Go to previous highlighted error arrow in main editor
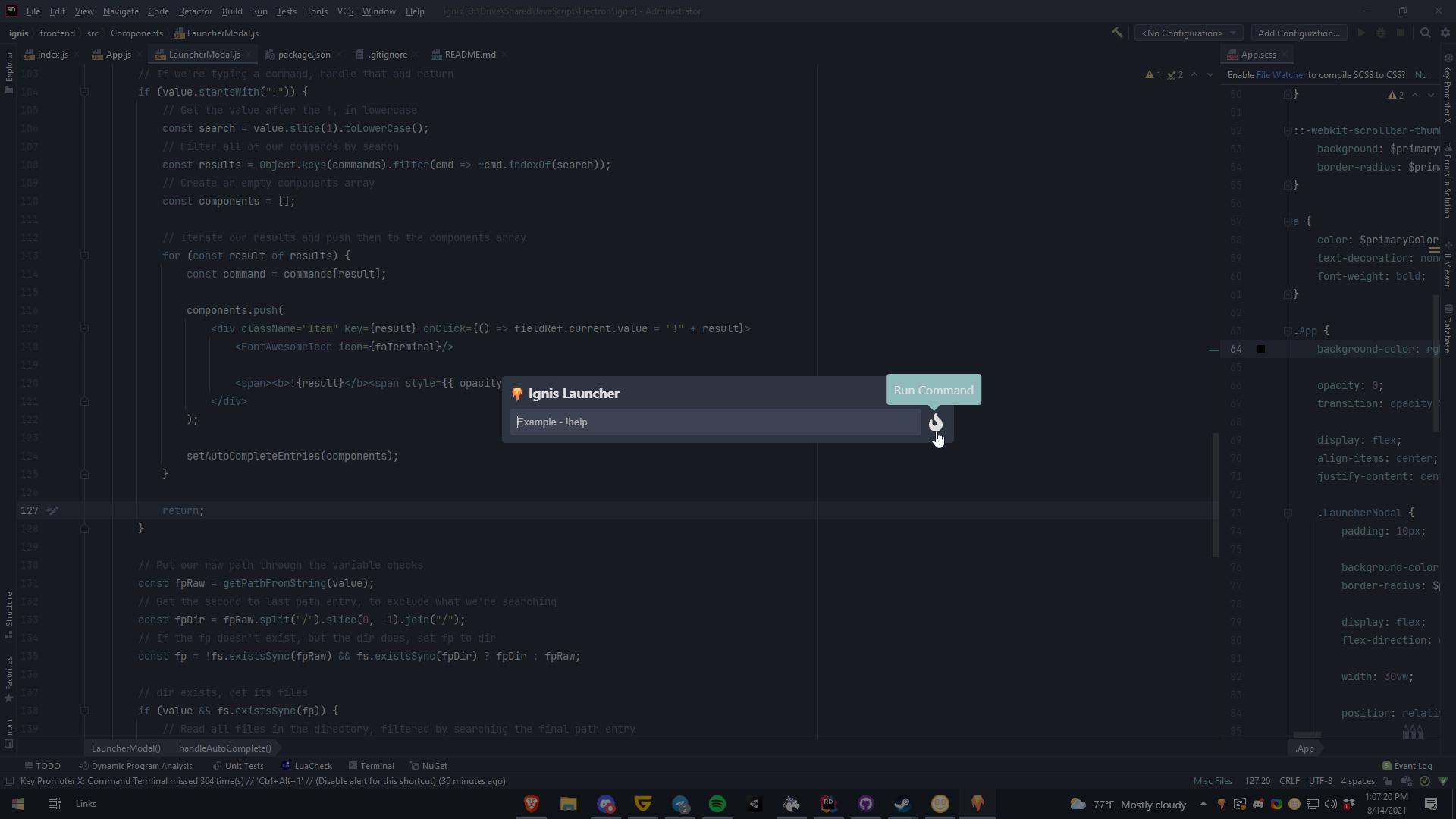 pos(1194,75)
